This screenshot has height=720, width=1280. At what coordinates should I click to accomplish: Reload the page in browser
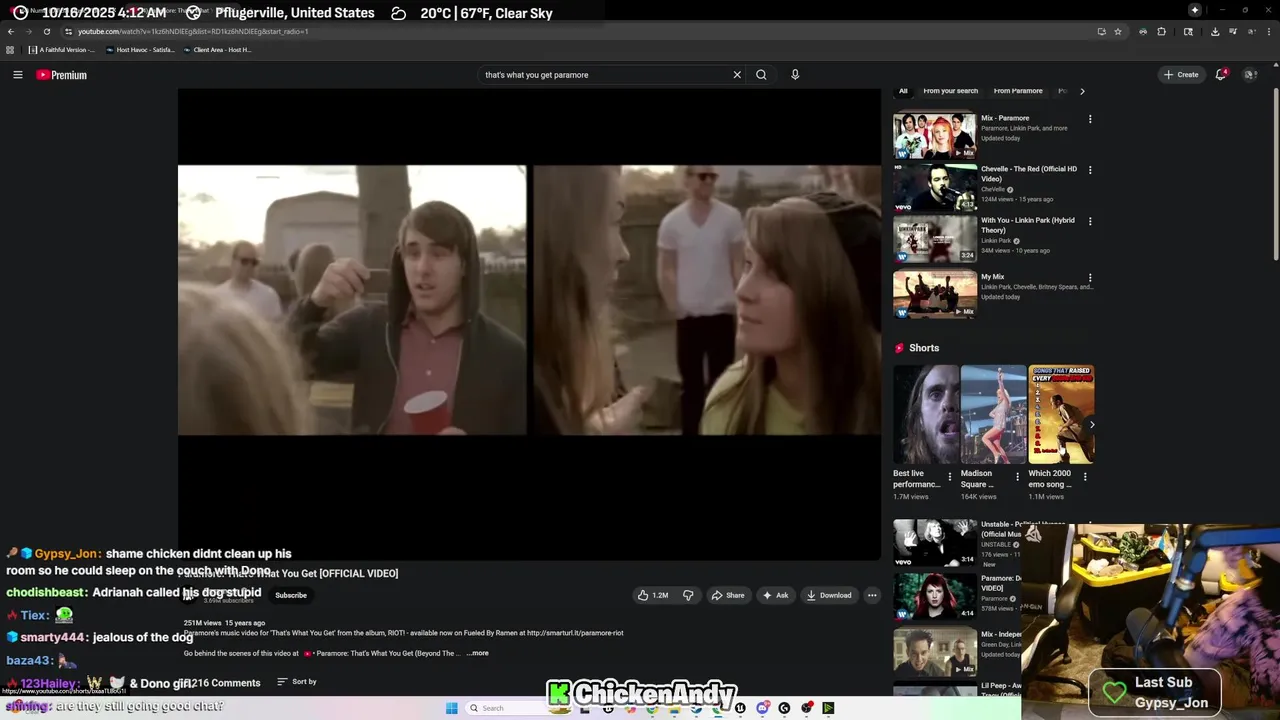coord(46,31)
